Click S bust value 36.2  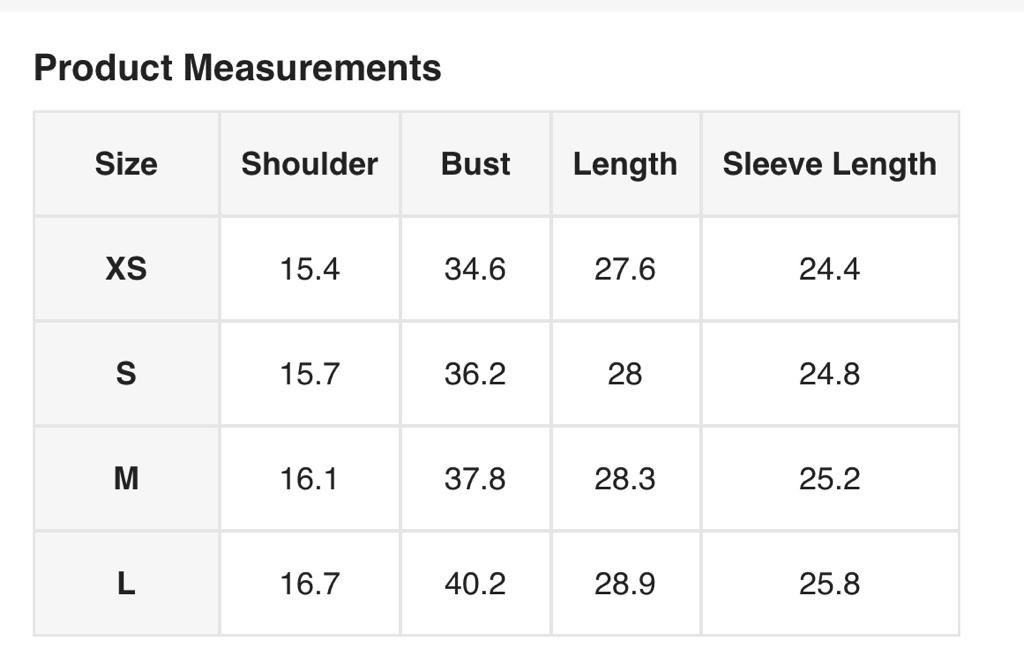tap(475, 374)
